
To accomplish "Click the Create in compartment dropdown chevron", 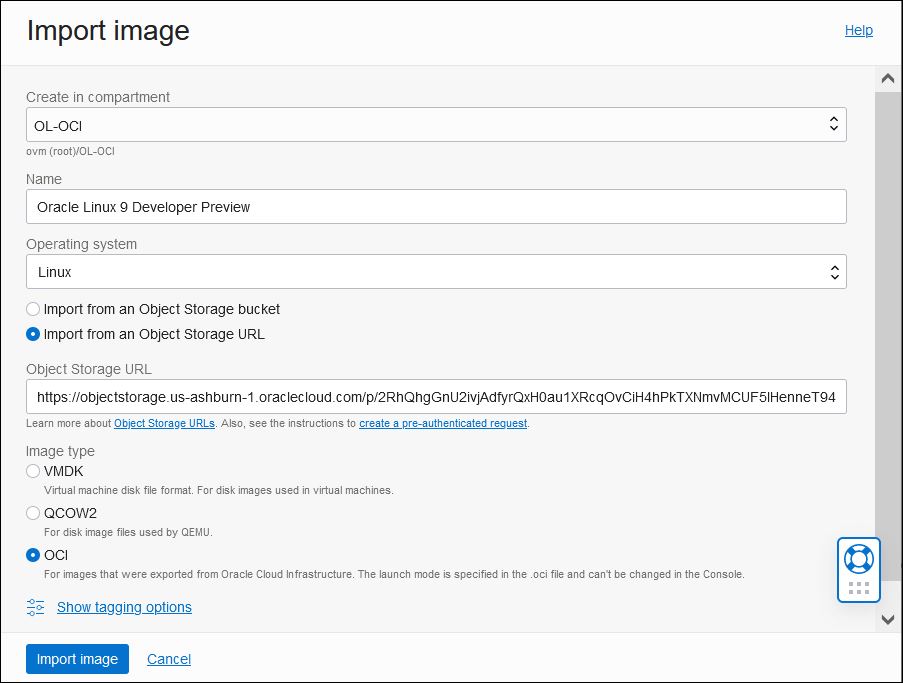I will click(833, 124).
